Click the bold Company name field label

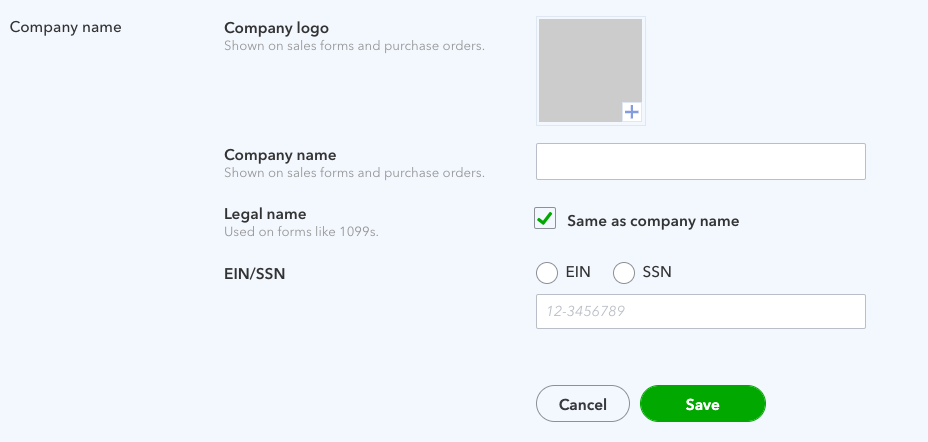coord(280,155)
